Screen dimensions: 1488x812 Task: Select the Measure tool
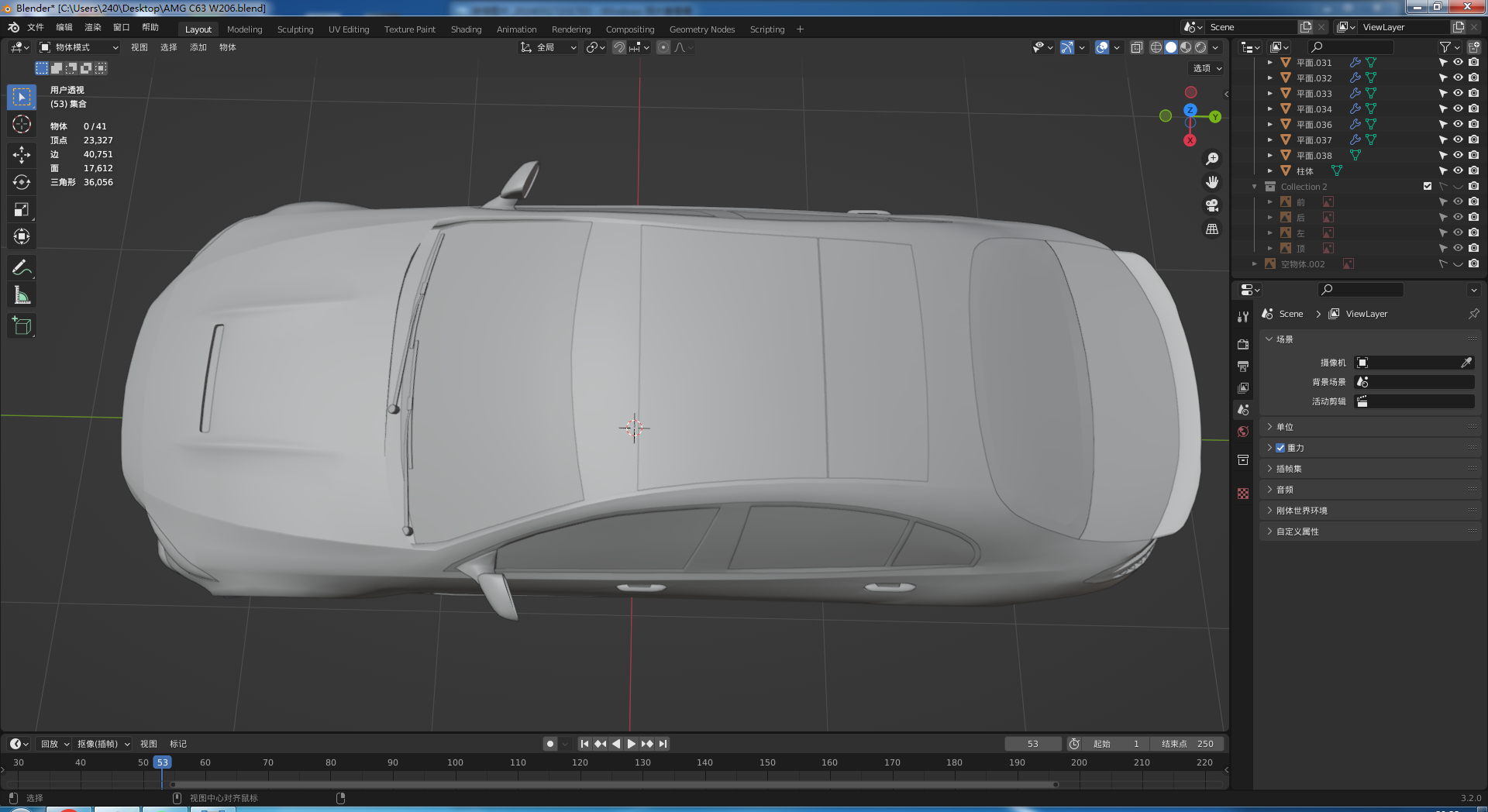(x=22, y=295)
